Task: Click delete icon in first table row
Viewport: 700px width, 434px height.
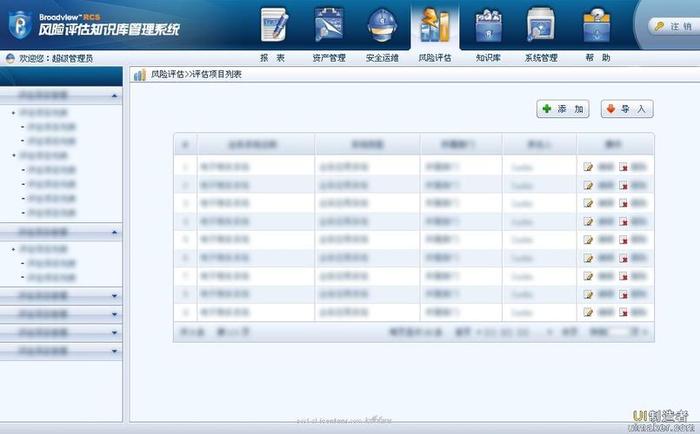Action: [623, 167]
